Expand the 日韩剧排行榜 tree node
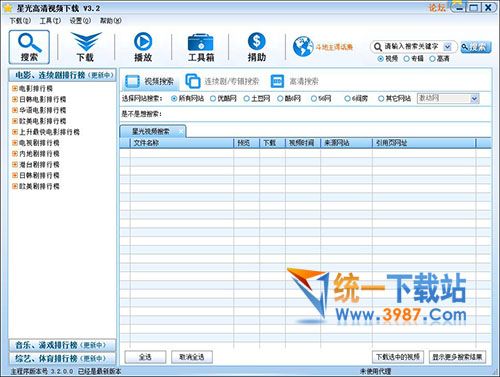This screenshot has height=377, width=500. pos(15,175)
